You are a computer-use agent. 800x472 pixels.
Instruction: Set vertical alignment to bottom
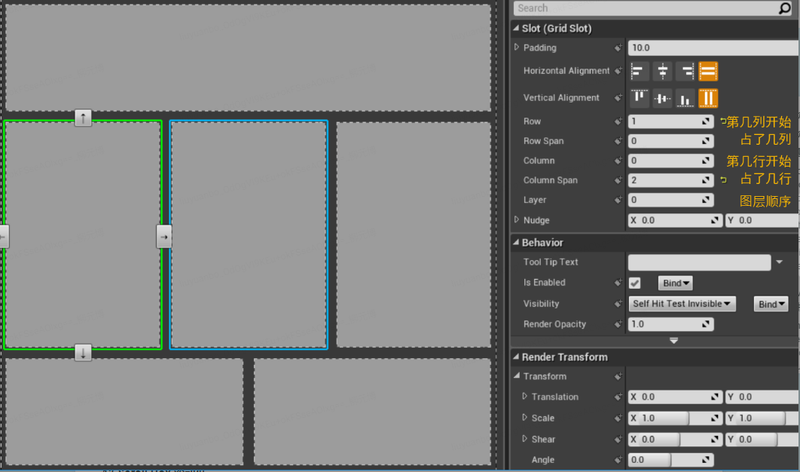(685, 98)
